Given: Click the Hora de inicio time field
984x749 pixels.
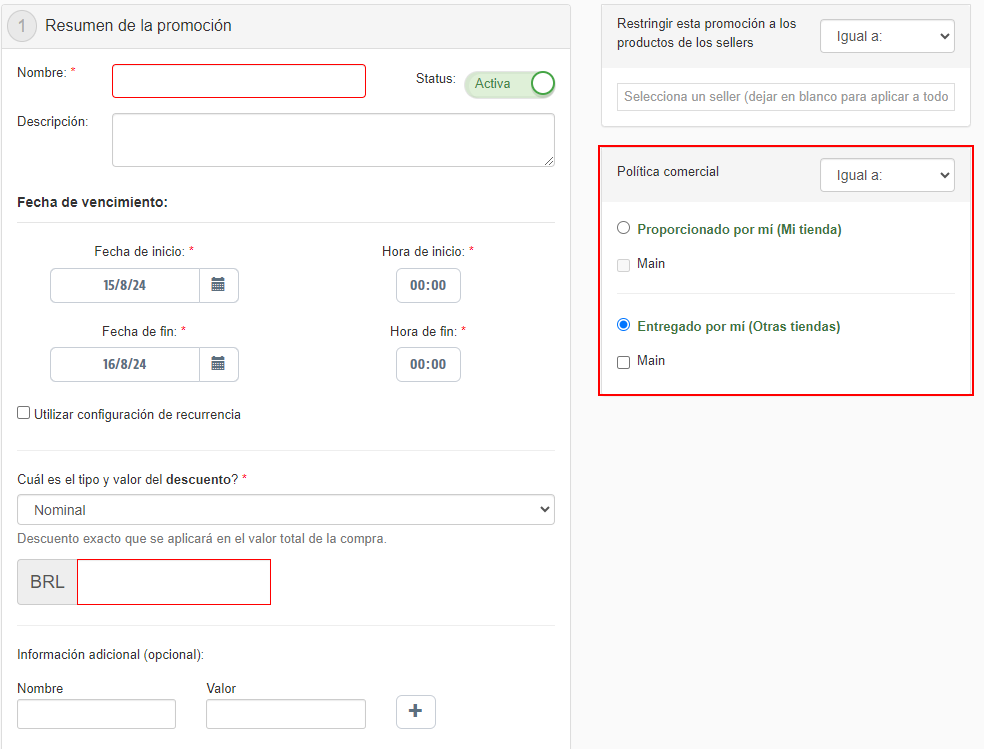Looking at the screenshot, I should (x=428, y=285).
